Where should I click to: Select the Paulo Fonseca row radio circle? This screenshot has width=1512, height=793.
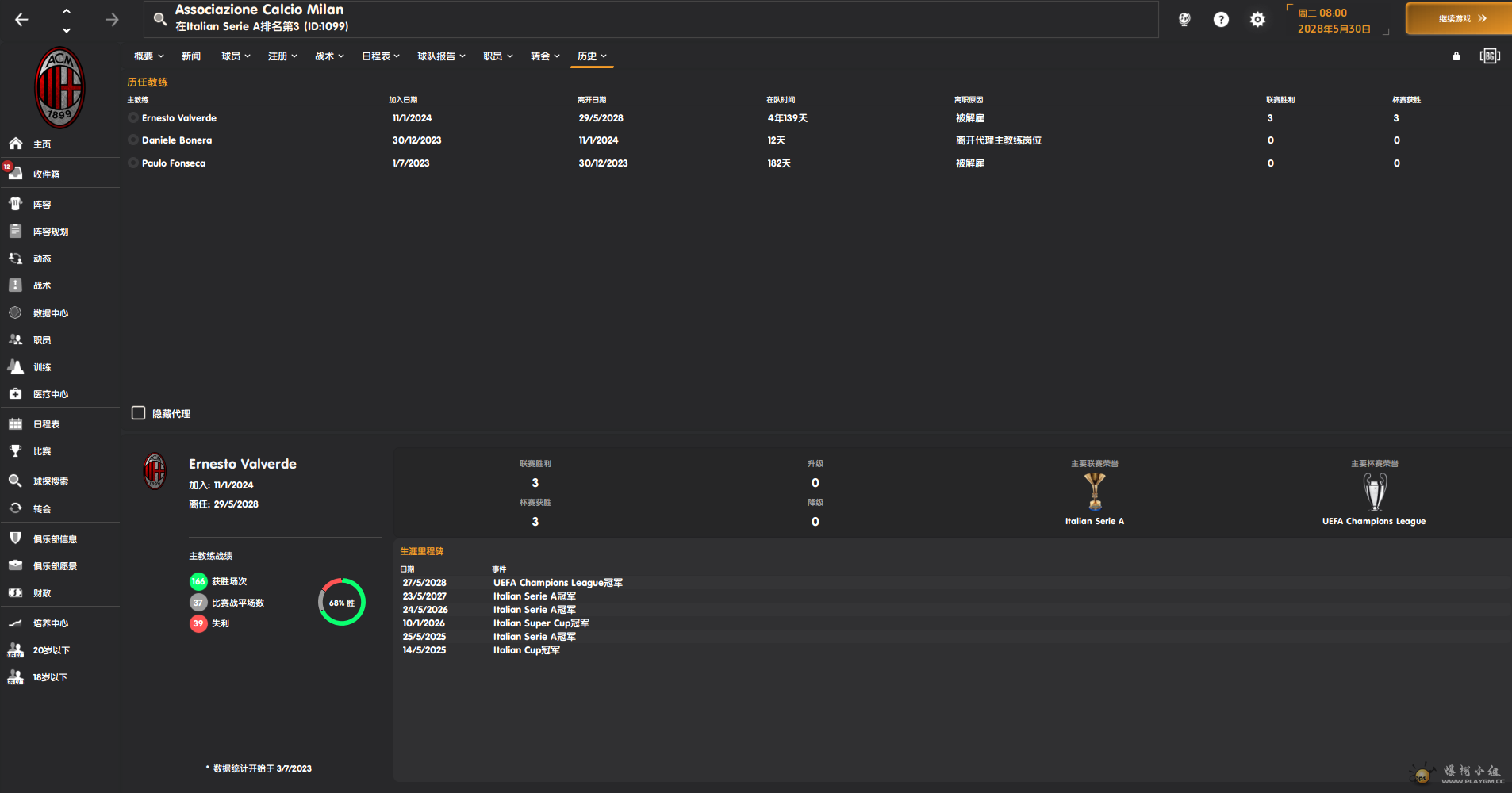pos(132,163)
